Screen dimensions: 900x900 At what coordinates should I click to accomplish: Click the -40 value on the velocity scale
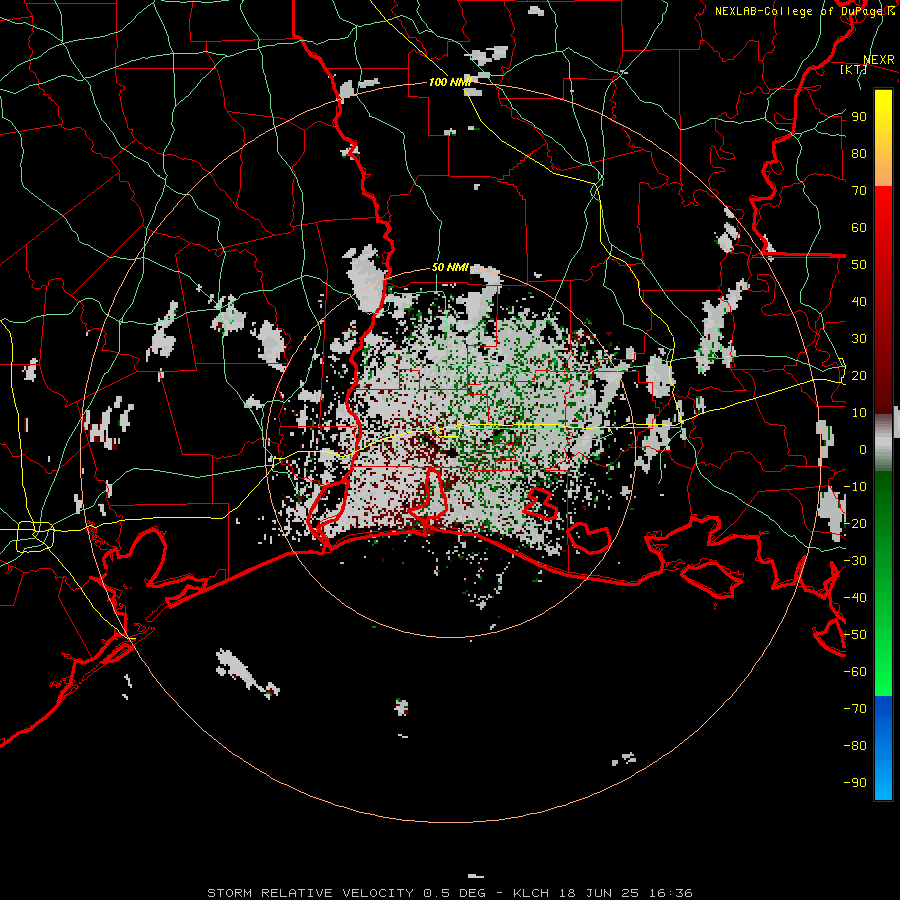pos(855,598)
